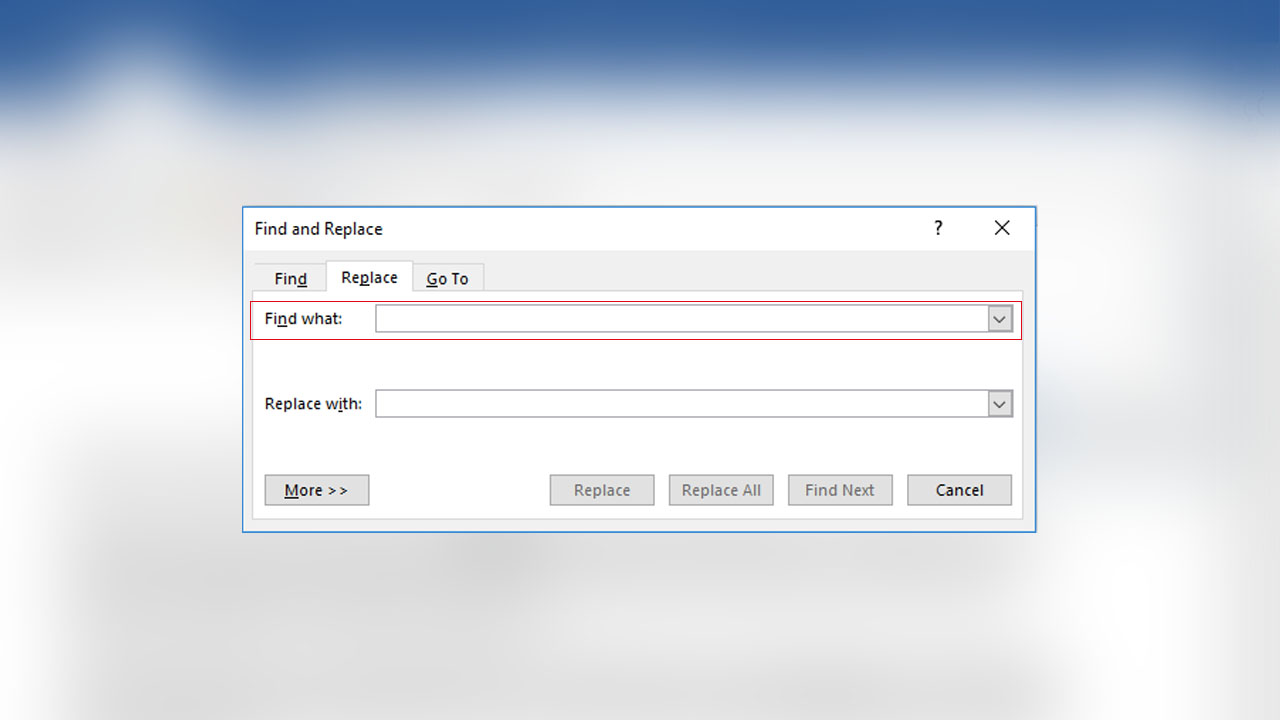Open the Go To tab
This screenshot has width=1280, height=720.
[x=447, y=279]
